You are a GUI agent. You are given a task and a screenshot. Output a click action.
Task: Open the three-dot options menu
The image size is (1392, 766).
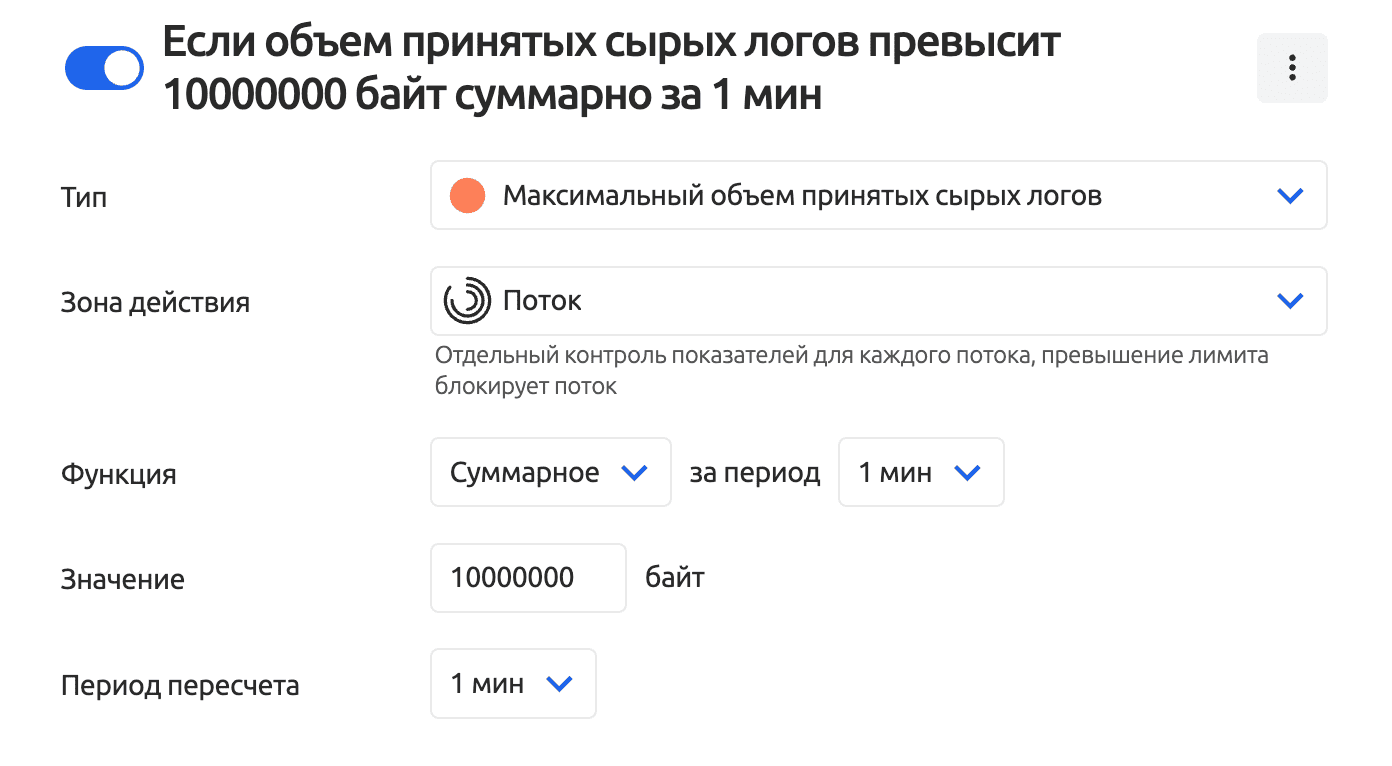[1292, 68]
